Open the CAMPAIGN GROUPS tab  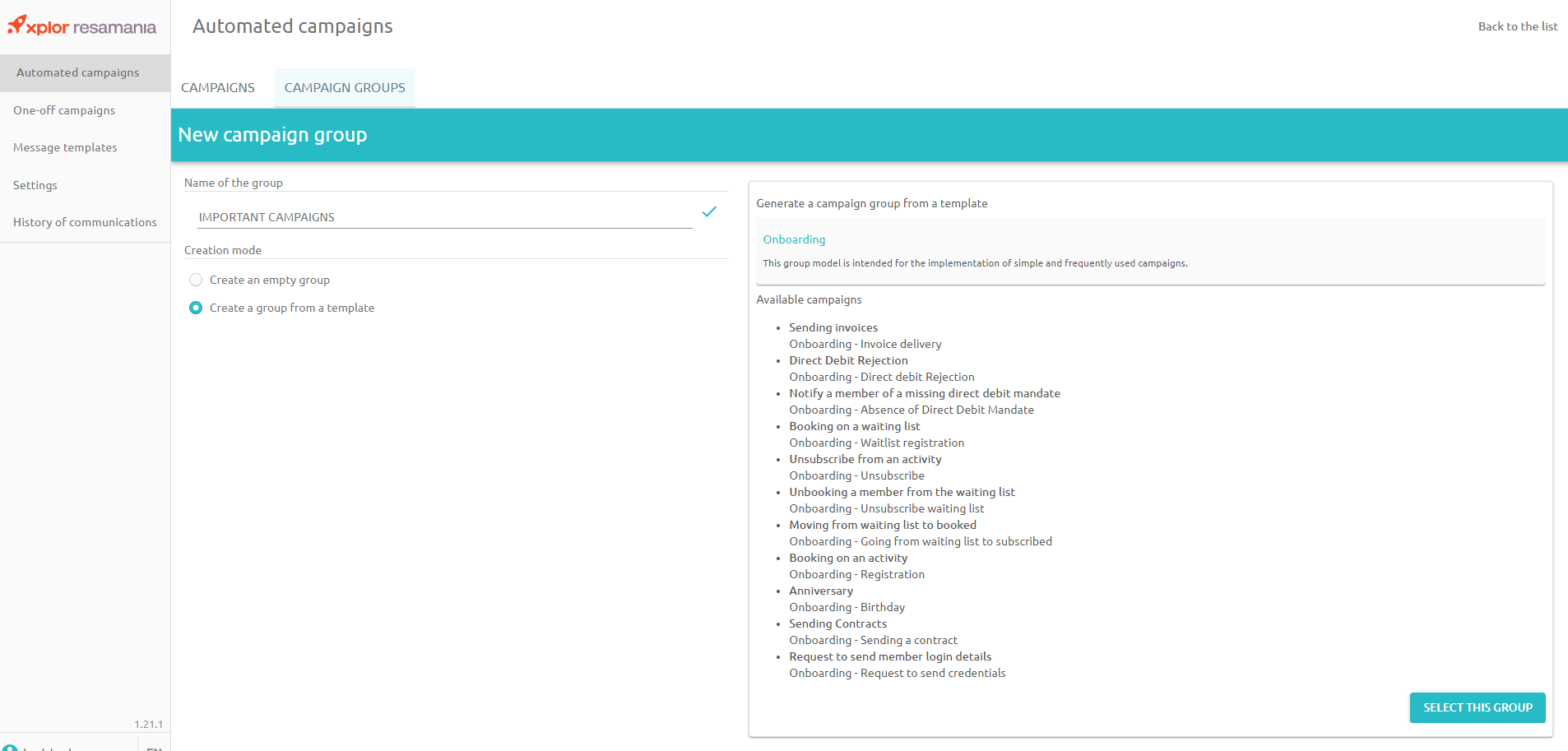pyautogui.click(x=345, y=87)
